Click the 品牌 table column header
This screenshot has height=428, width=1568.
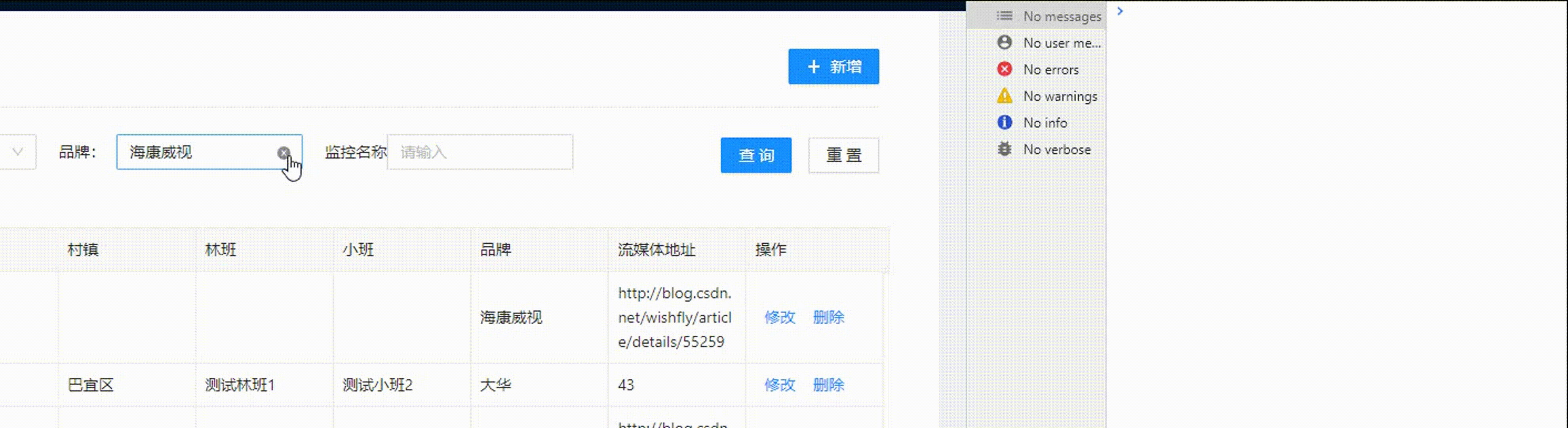pos(495,250)
